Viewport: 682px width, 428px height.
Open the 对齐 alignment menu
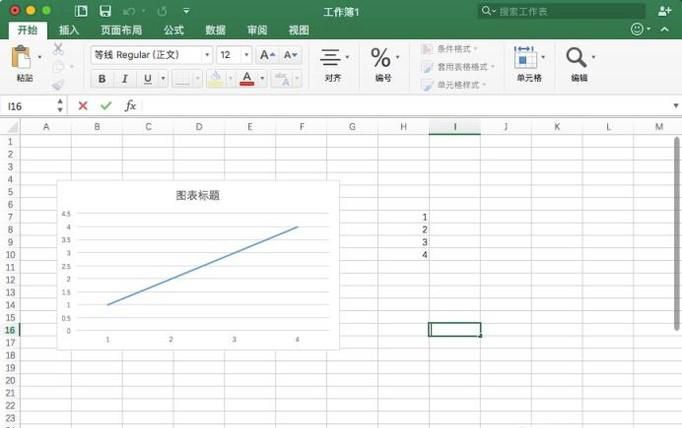[334, 65]
